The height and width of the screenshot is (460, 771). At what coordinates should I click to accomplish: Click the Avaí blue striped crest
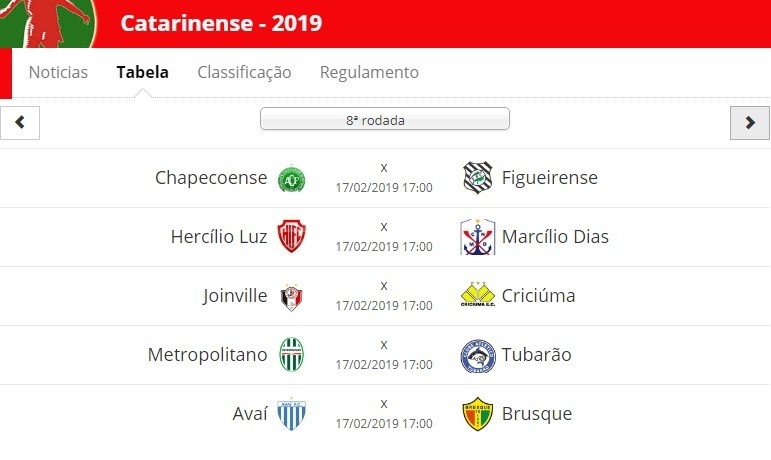tap(292, 414)
